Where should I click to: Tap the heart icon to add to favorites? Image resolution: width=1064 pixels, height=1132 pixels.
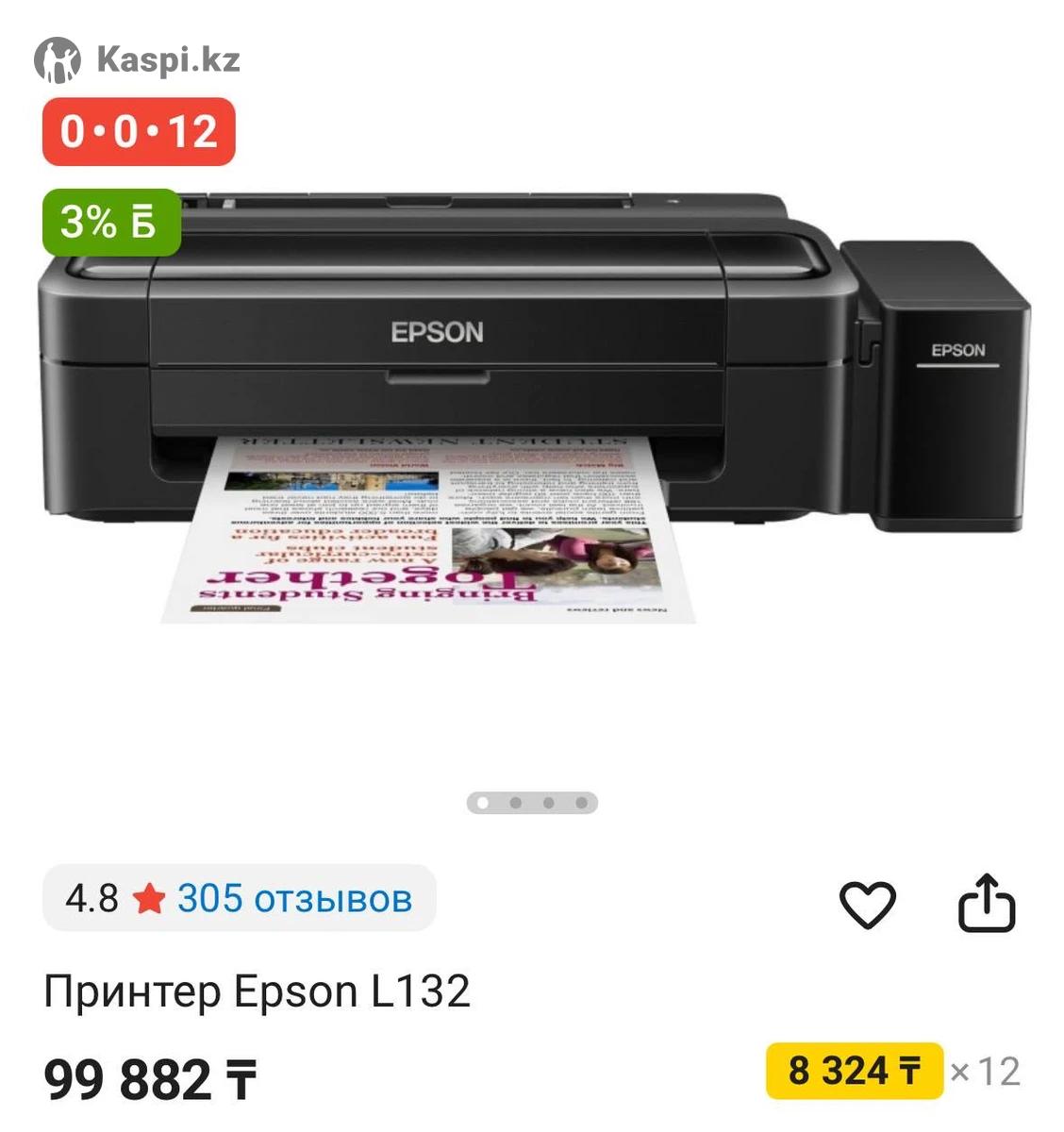[x=867, y=904]
